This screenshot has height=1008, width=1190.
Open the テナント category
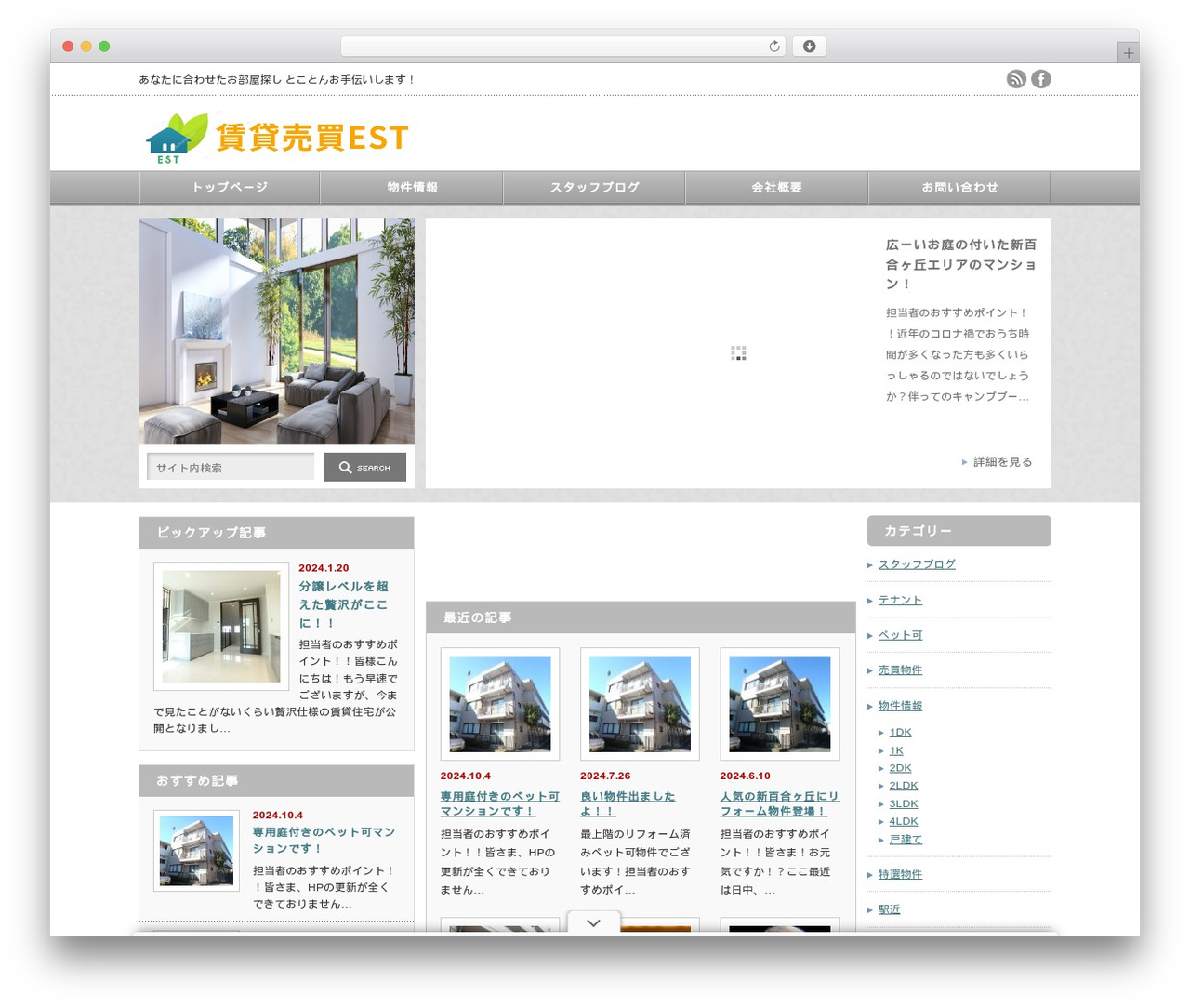click(900, 600)
